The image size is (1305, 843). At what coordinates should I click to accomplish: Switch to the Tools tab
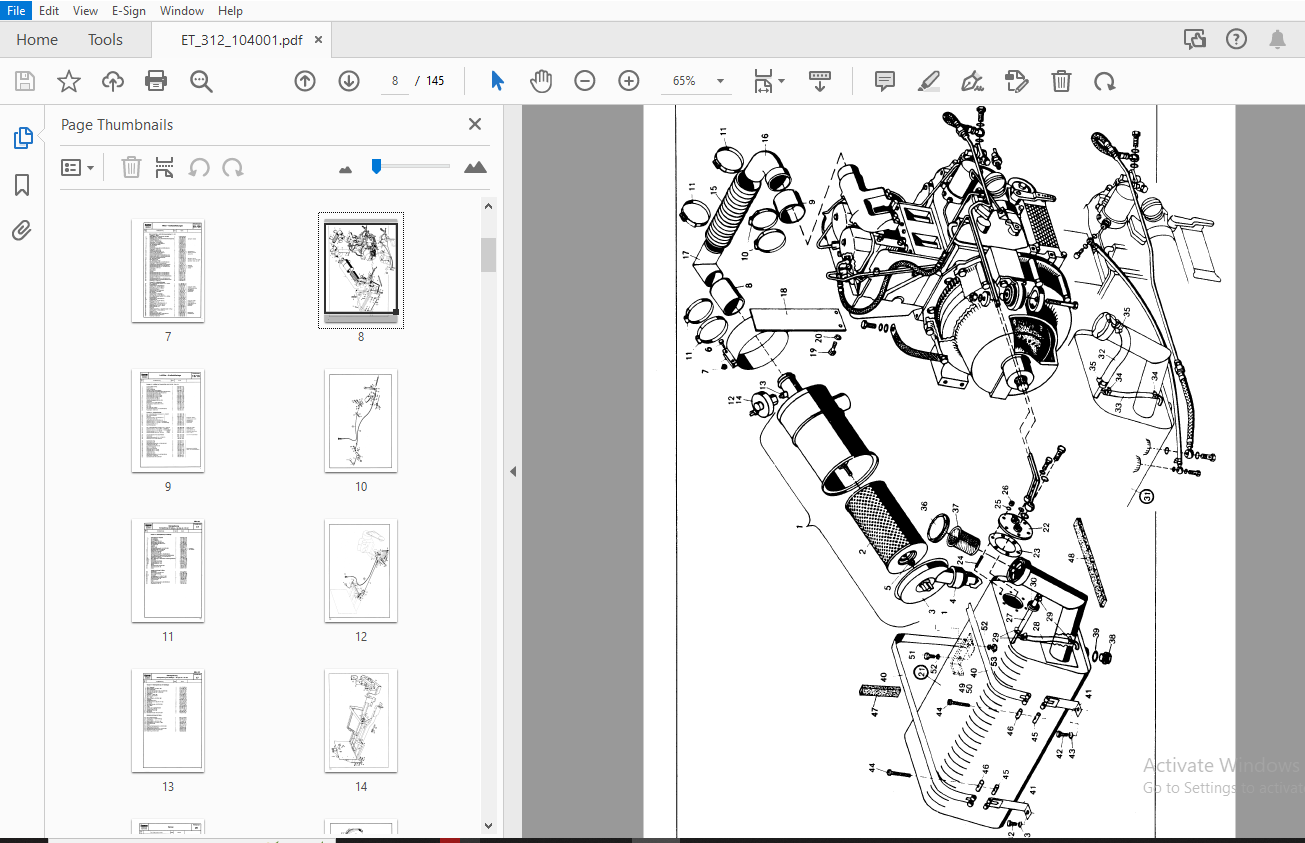pos(105,40)
